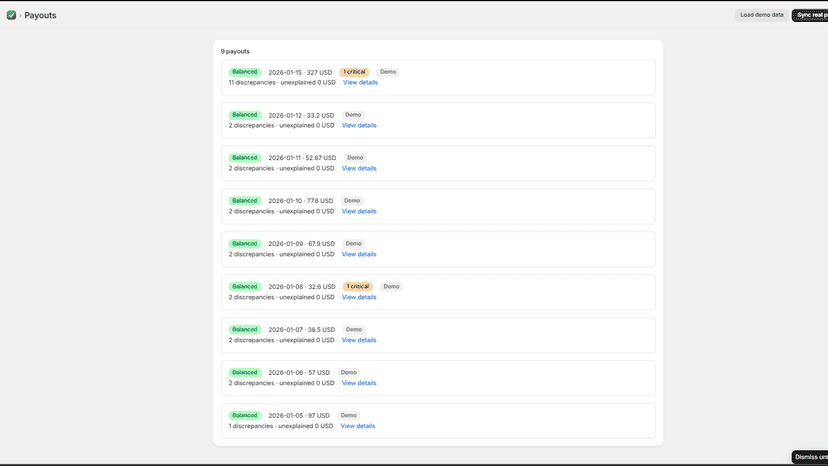Click the '9 payouts' count label

(x=235, y=51)
